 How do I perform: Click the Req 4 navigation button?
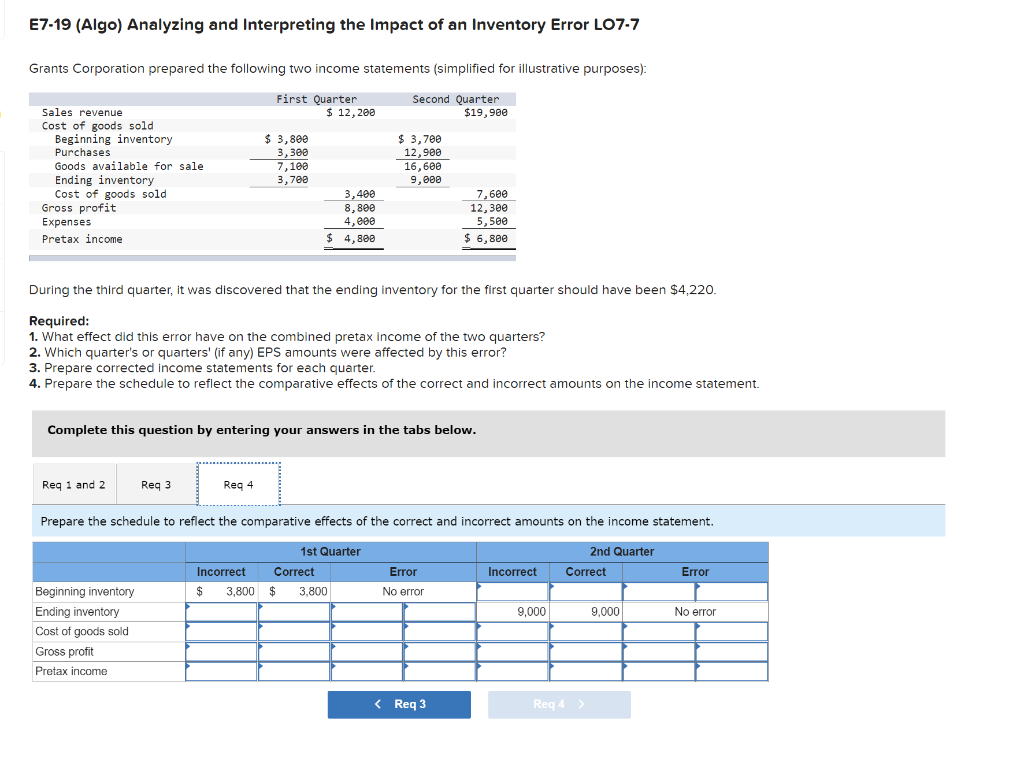tap(558, 704)
